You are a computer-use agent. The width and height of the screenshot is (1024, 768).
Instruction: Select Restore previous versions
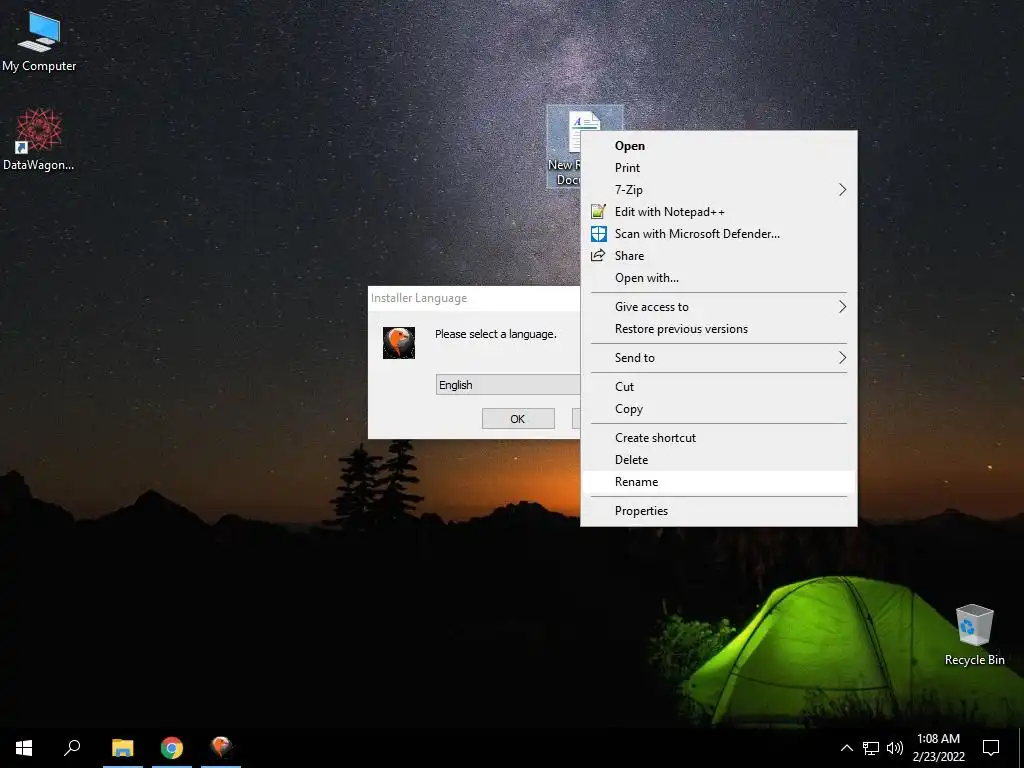pyautogui.click(x=718, y=329)
